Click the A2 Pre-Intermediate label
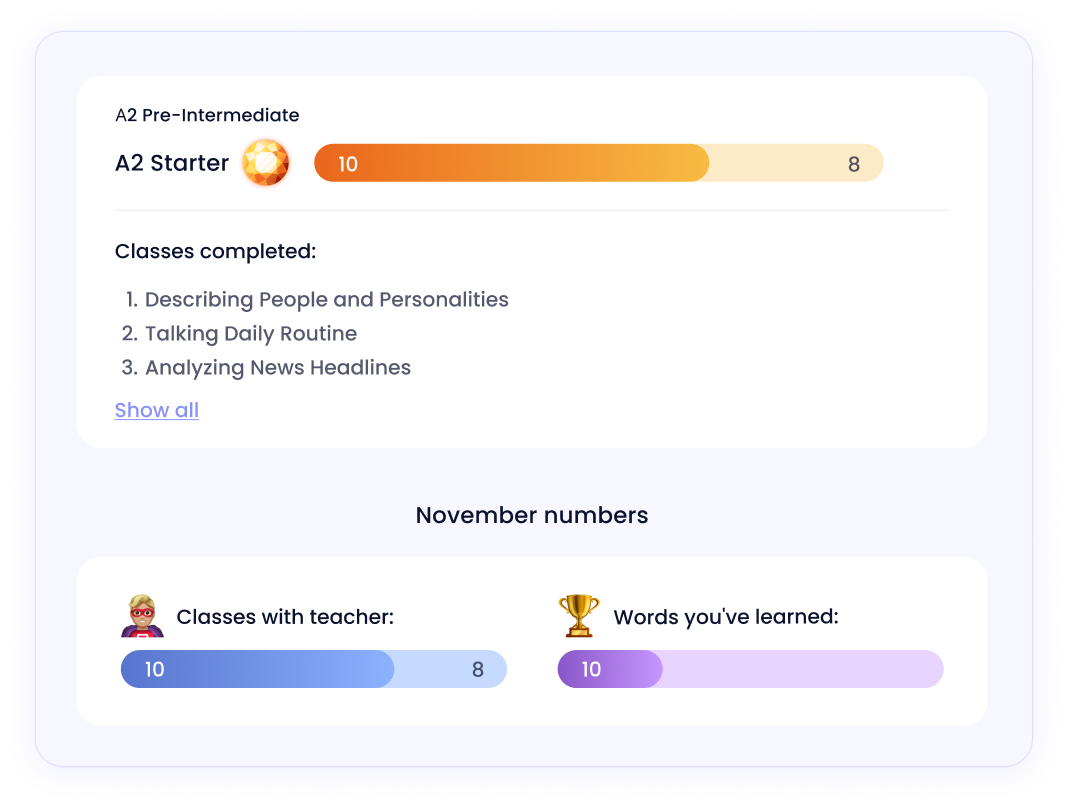 tap(207, 115)
